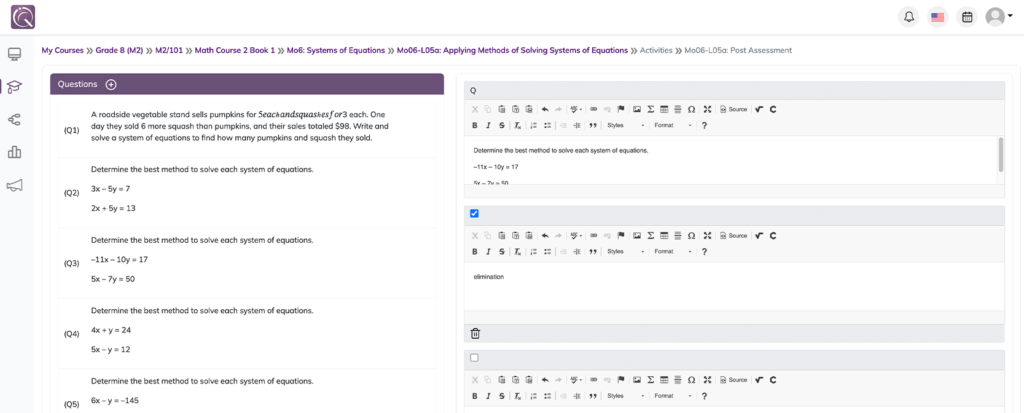Click Bold in the 'elimination' answer editor
The image size is (1024, 413).
click(475, 251)
